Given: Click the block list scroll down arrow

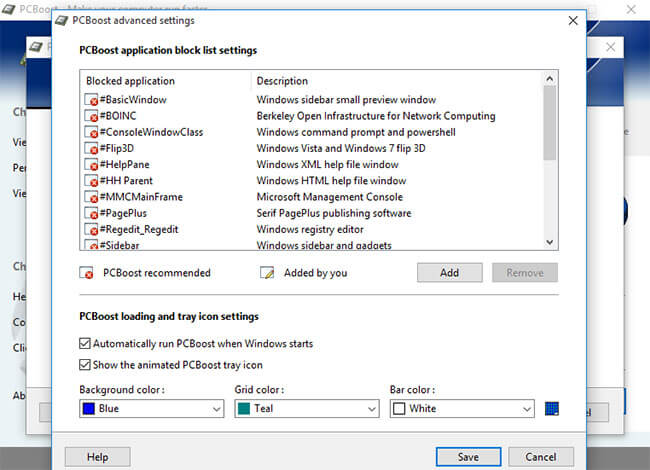Looking at the screenshot, I should point(550,242).
